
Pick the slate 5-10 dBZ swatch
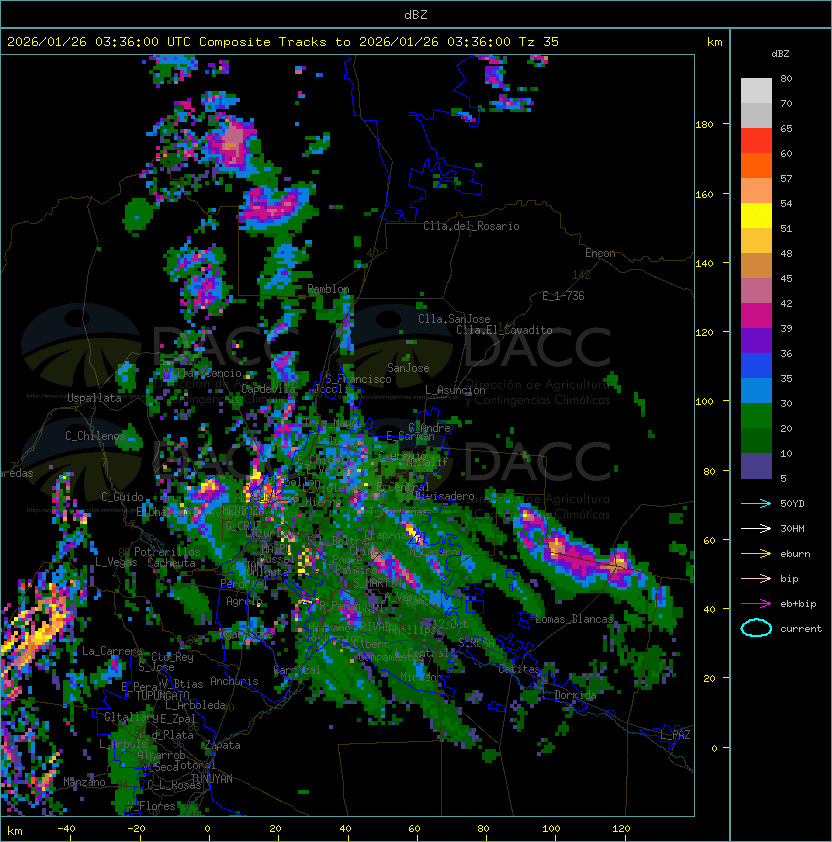click(756, 466)
